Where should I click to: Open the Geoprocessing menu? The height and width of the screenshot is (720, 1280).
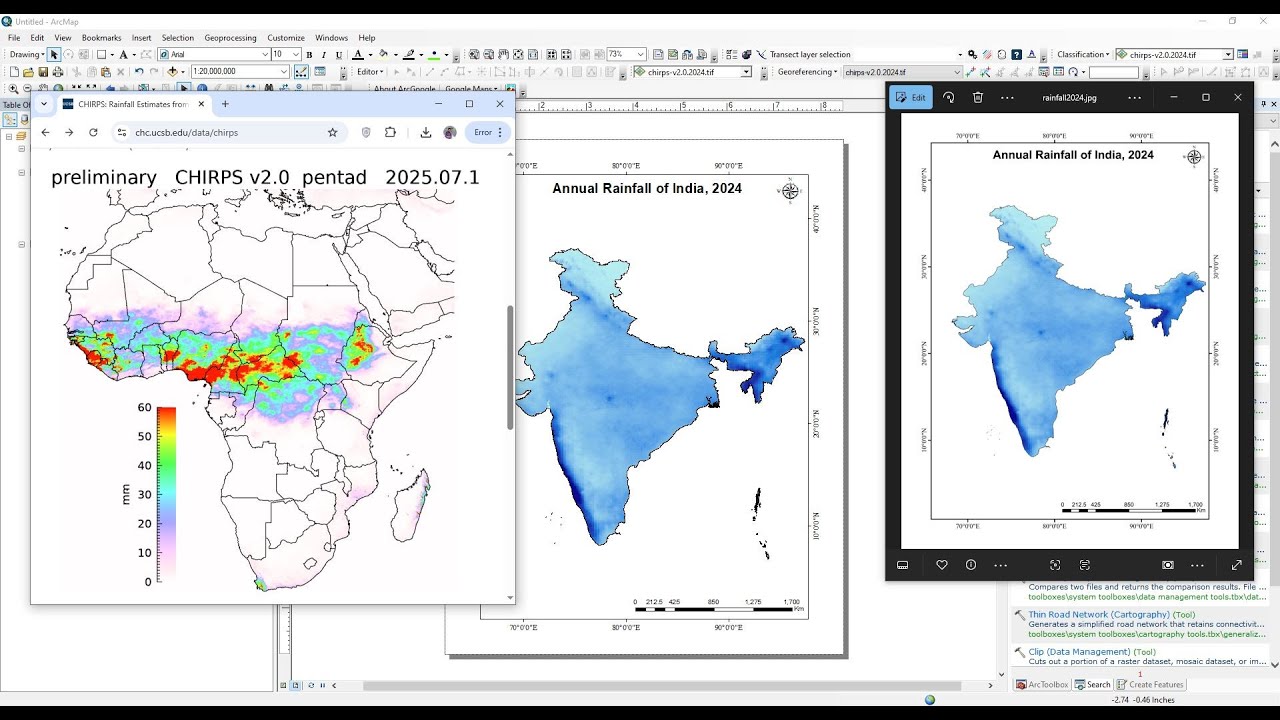pos(230,38)
